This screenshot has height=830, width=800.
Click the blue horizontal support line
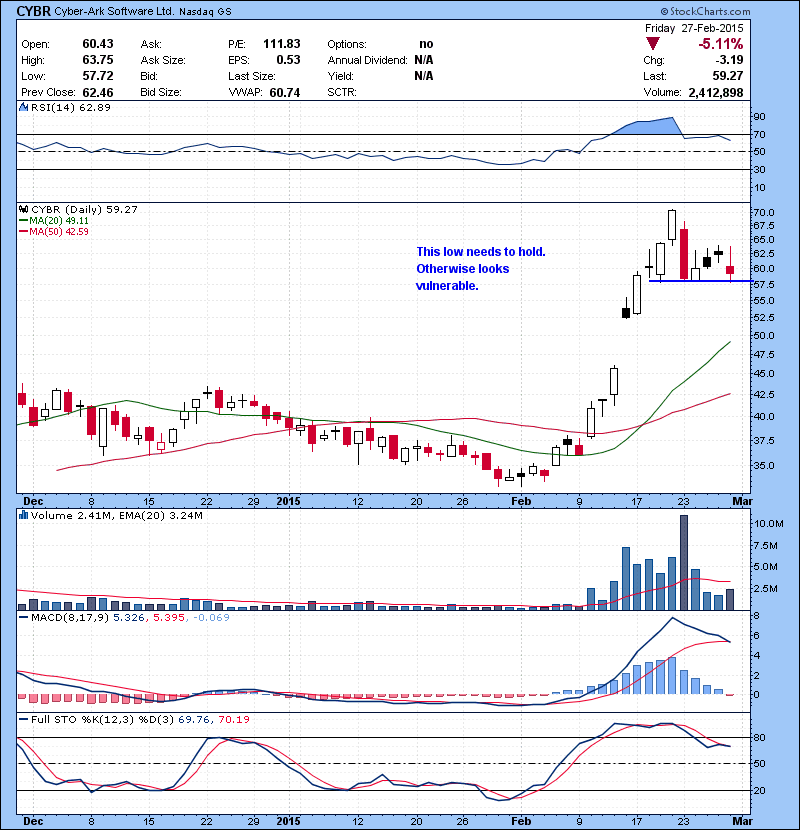tap(700, 281)
